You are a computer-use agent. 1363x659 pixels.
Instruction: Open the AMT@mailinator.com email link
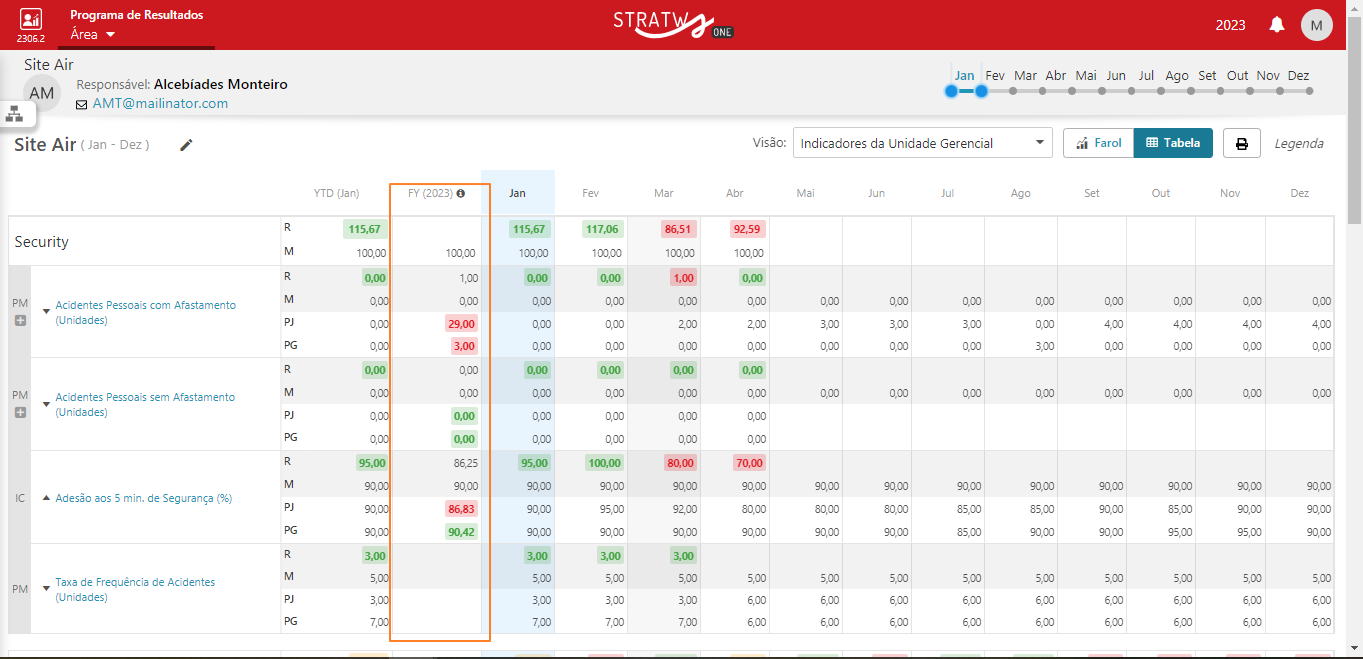click(160, 103)
